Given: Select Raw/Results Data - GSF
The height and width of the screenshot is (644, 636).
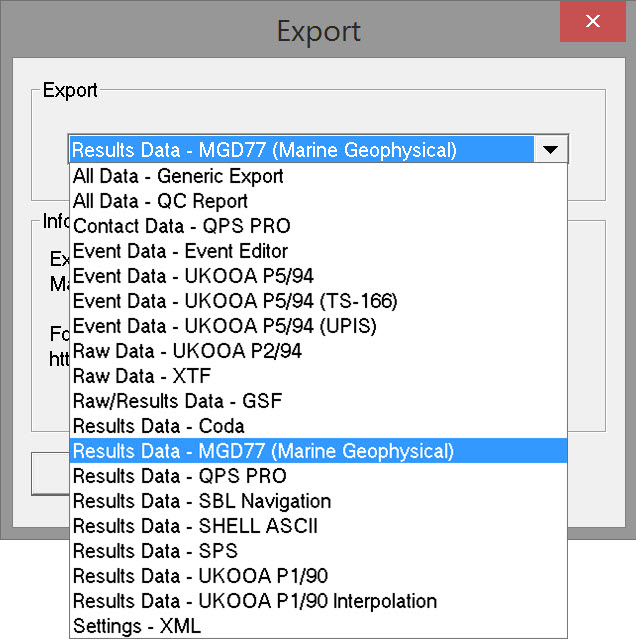Looking at the screenshot, I should [x=178, y=401].
